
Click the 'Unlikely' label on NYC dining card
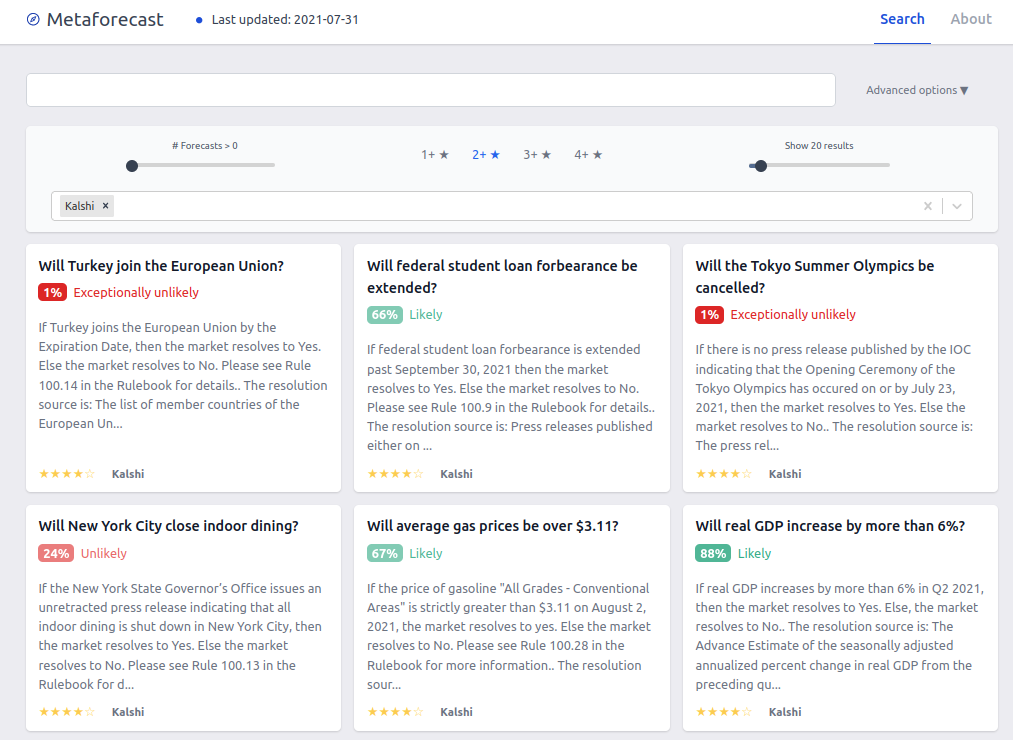(103, 553)
